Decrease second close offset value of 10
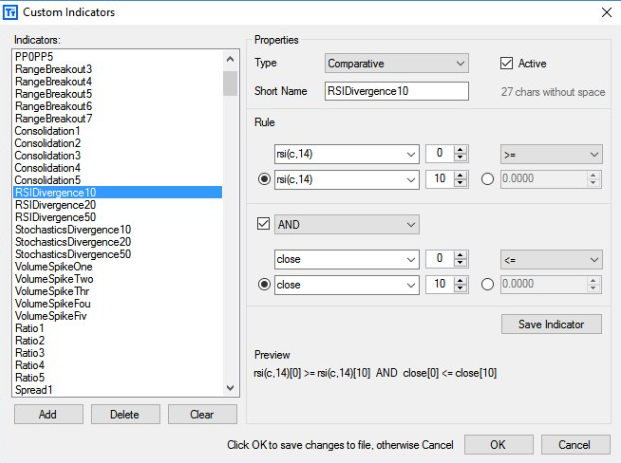Screen dimensions: 621x463 (460, 289)
